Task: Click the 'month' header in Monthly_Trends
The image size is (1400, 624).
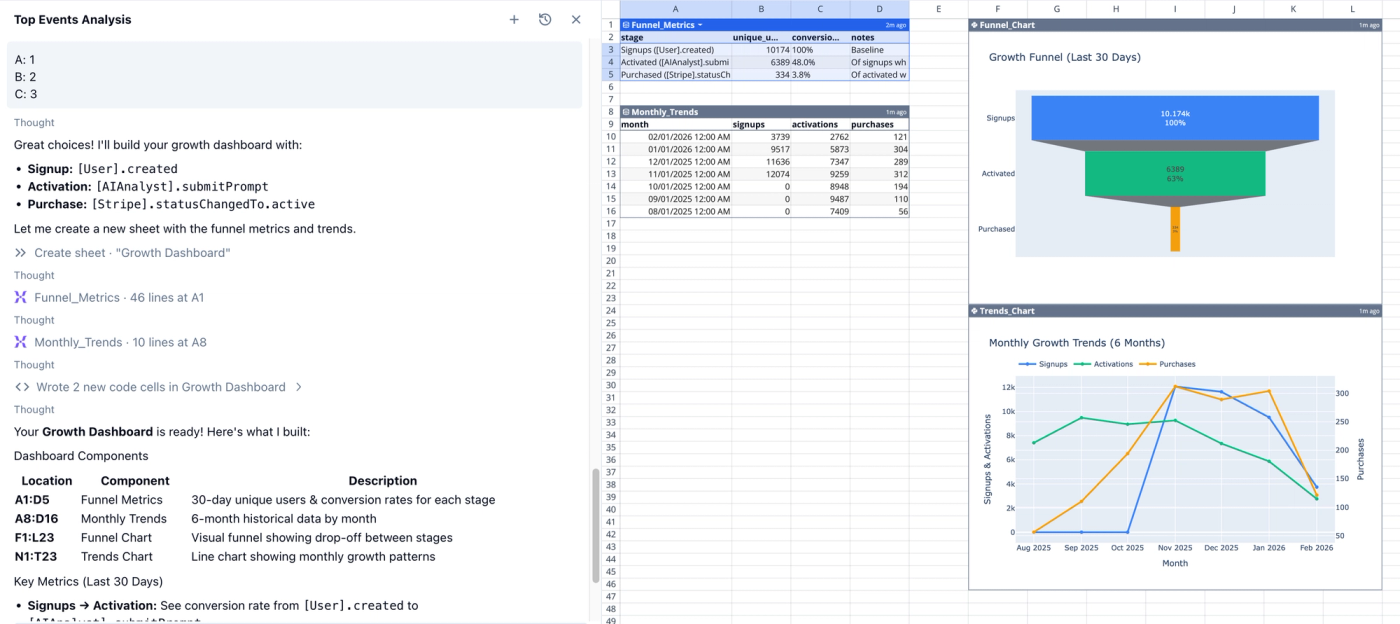Action: point(675,125)
